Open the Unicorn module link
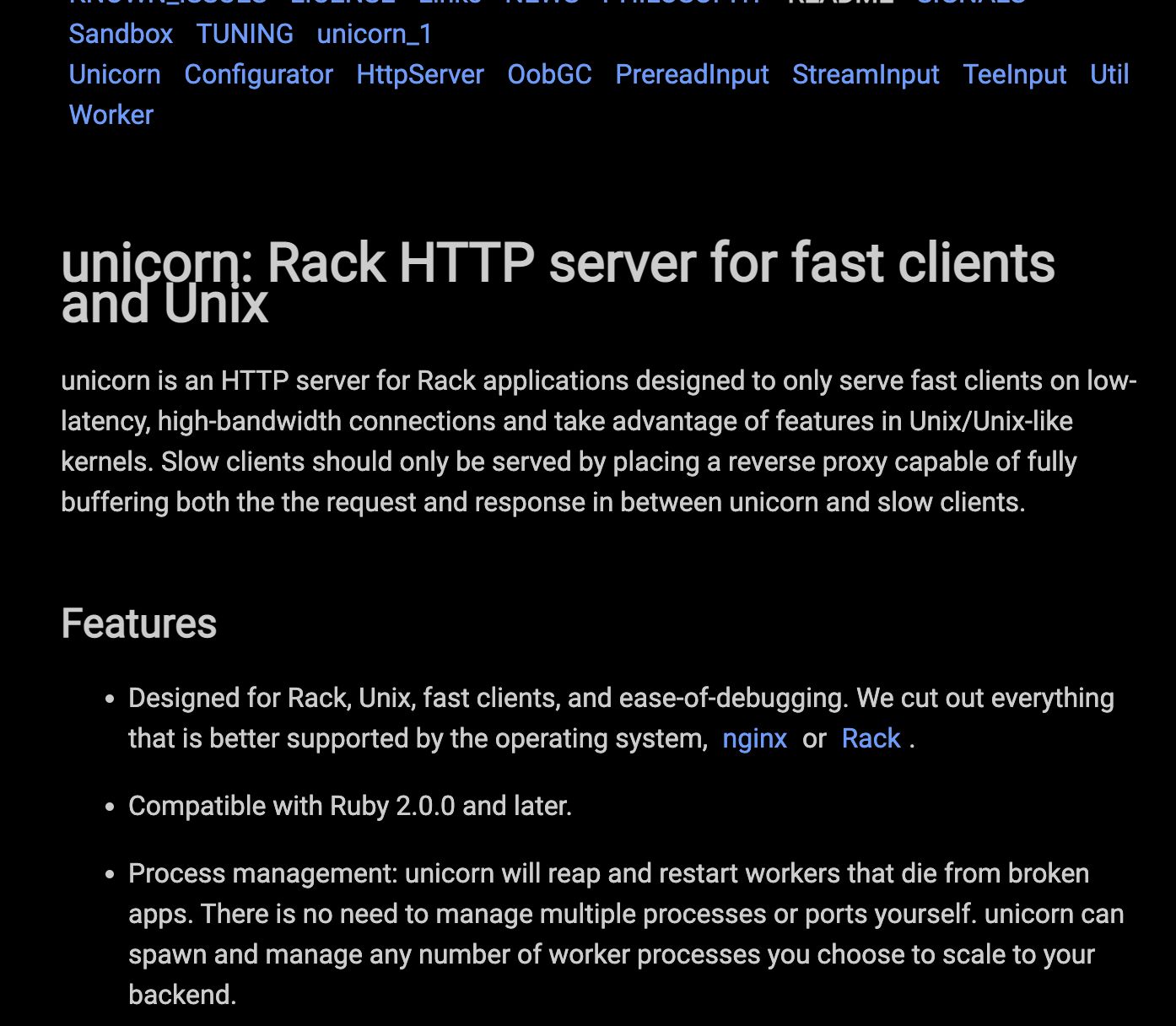This screenshot has width=1176, height=1026. [115, 74]
